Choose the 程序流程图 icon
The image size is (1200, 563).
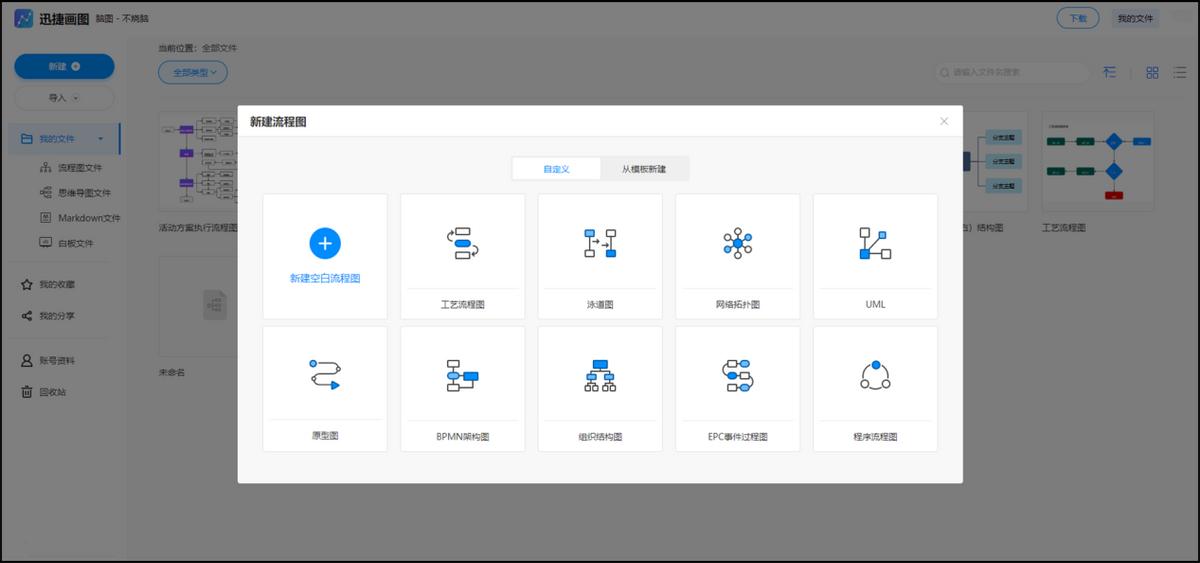point(875,374)
